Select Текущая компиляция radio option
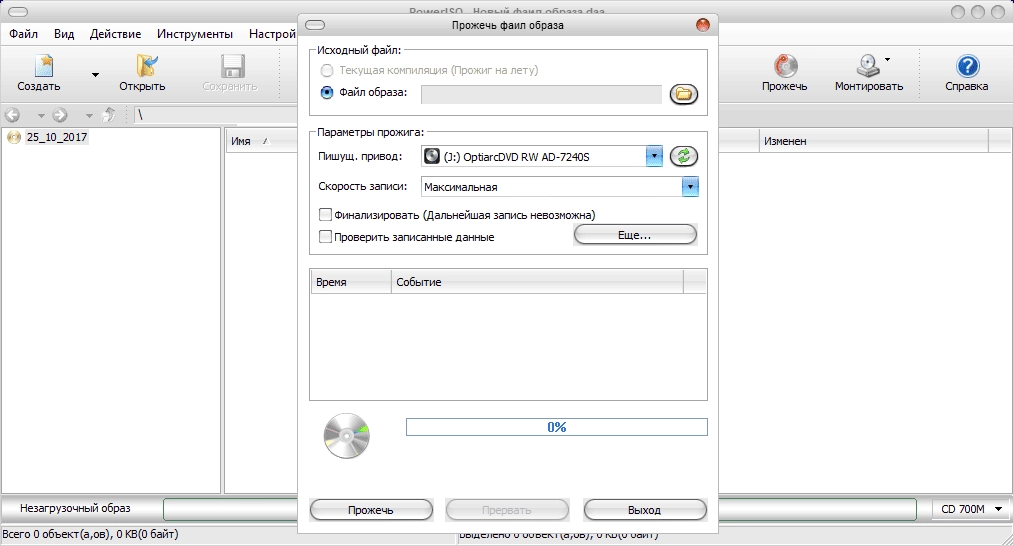This screenshot has width=1014, height=546. click(327, 71)
